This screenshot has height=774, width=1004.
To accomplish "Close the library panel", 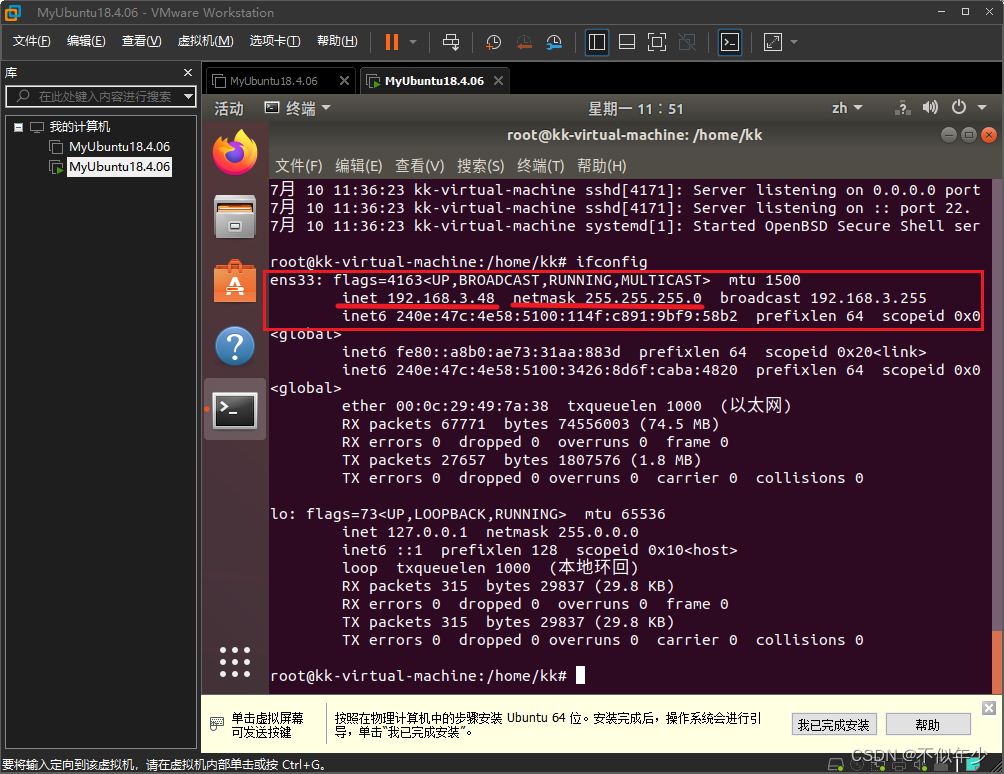I will 188,72.
